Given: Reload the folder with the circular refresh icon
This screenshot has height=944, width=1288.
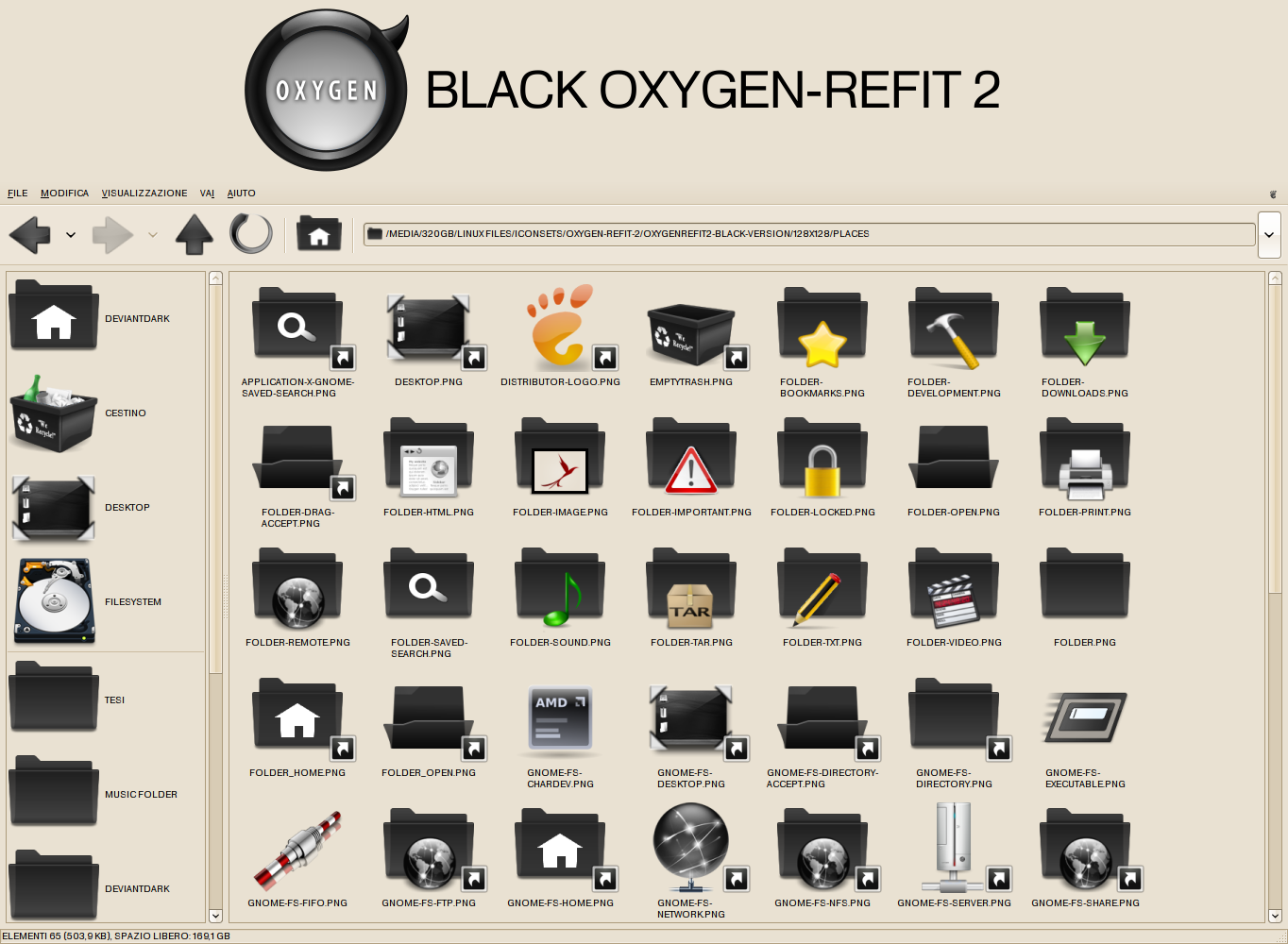Looking at the screenshot, I should pyautogui.click(x=251, y=233).
